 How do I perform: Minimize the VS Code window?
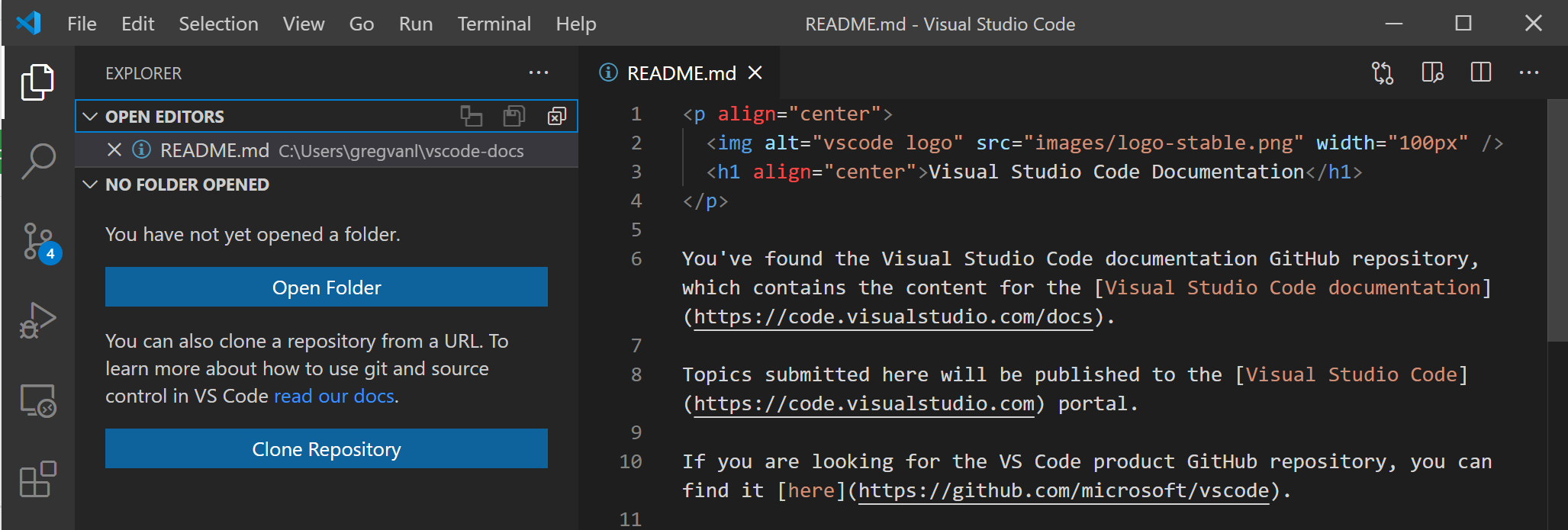1394,24
